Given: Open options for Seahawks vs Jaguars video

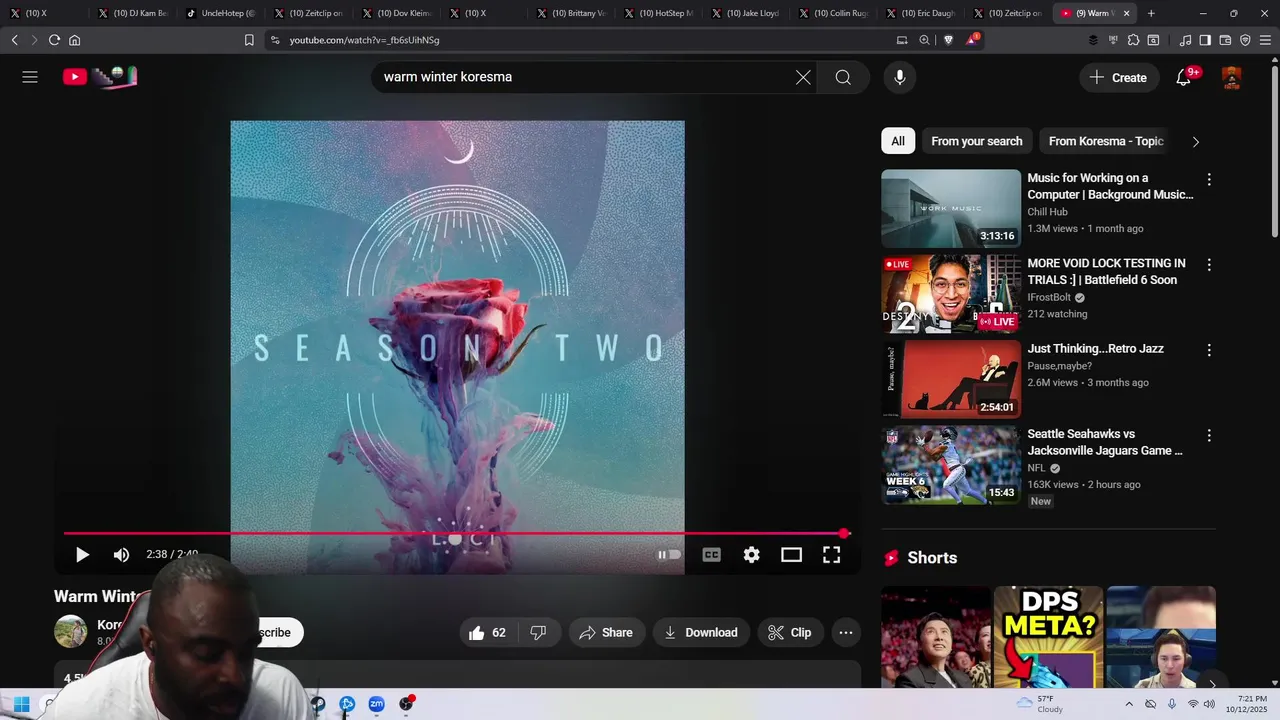Looking at the screenshot, I should pyautogui.click(x=1209, y=436).
